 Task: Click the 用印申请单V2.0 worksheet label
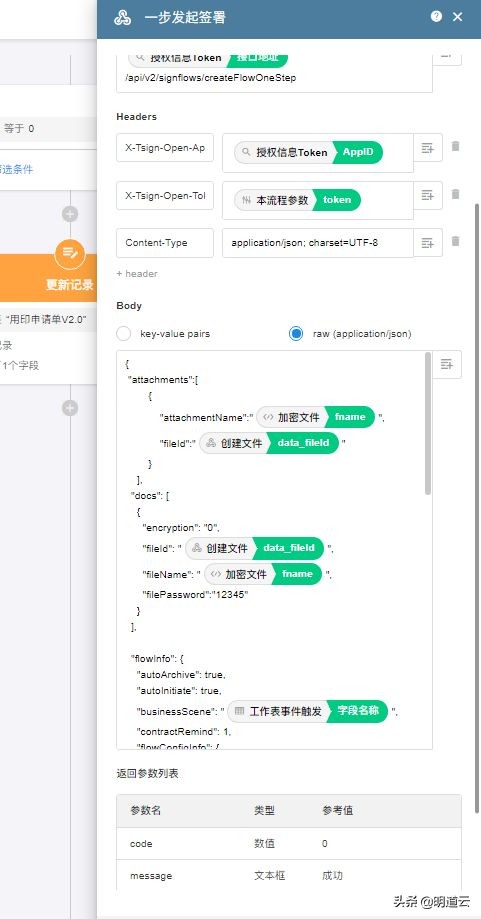[48, 319]
